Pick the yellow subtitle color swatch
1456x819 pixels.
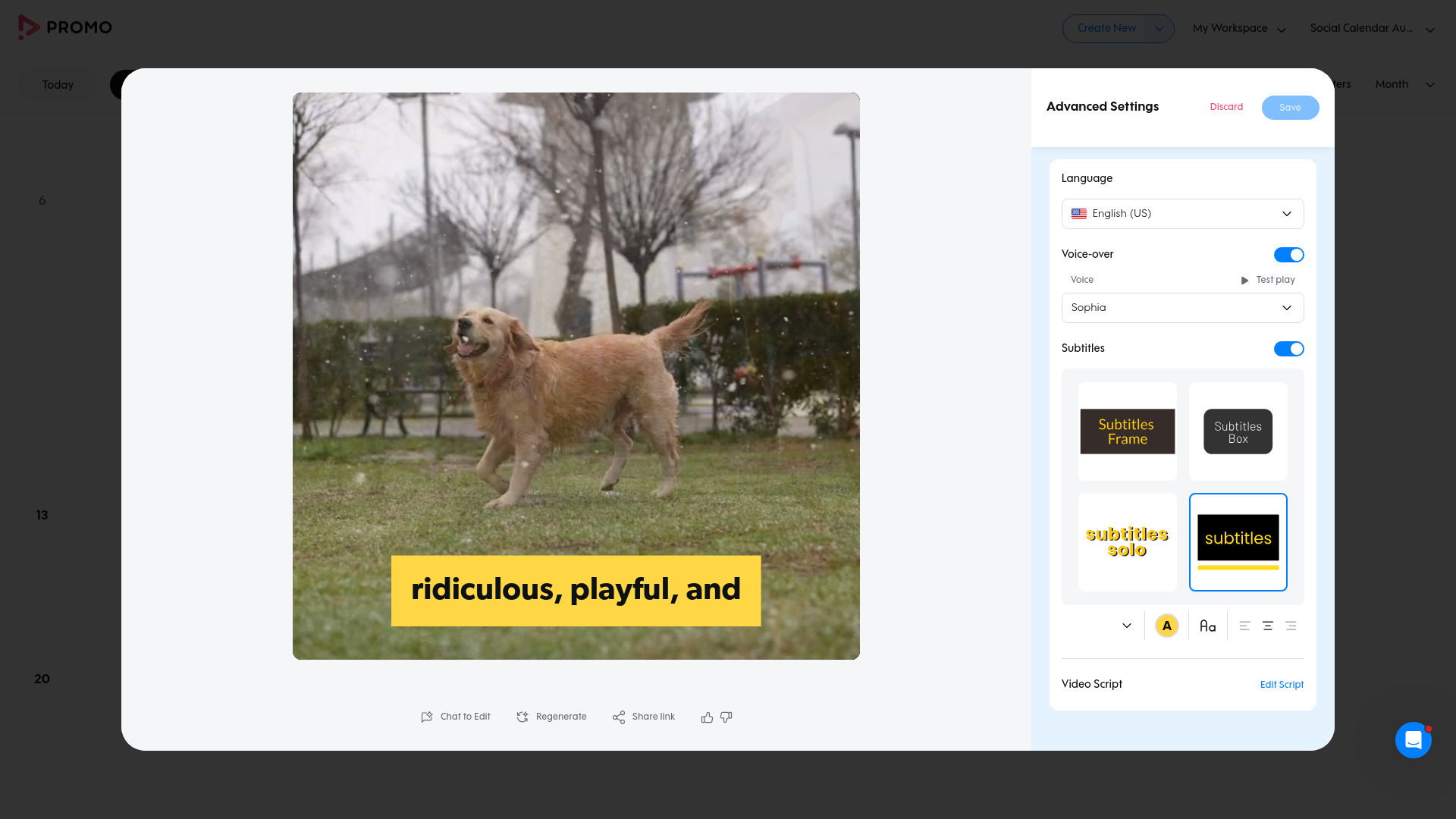click(1166, 626)
